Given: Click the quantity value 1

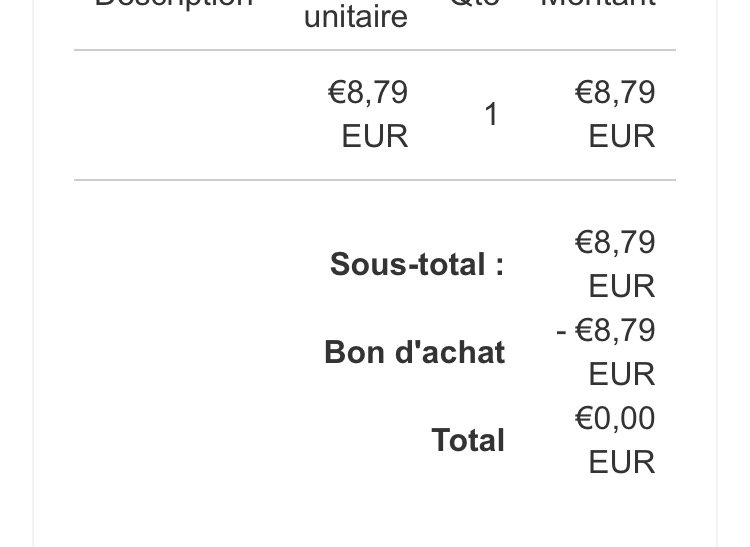Looking at the screenshot, I should (x=491, y=115).
